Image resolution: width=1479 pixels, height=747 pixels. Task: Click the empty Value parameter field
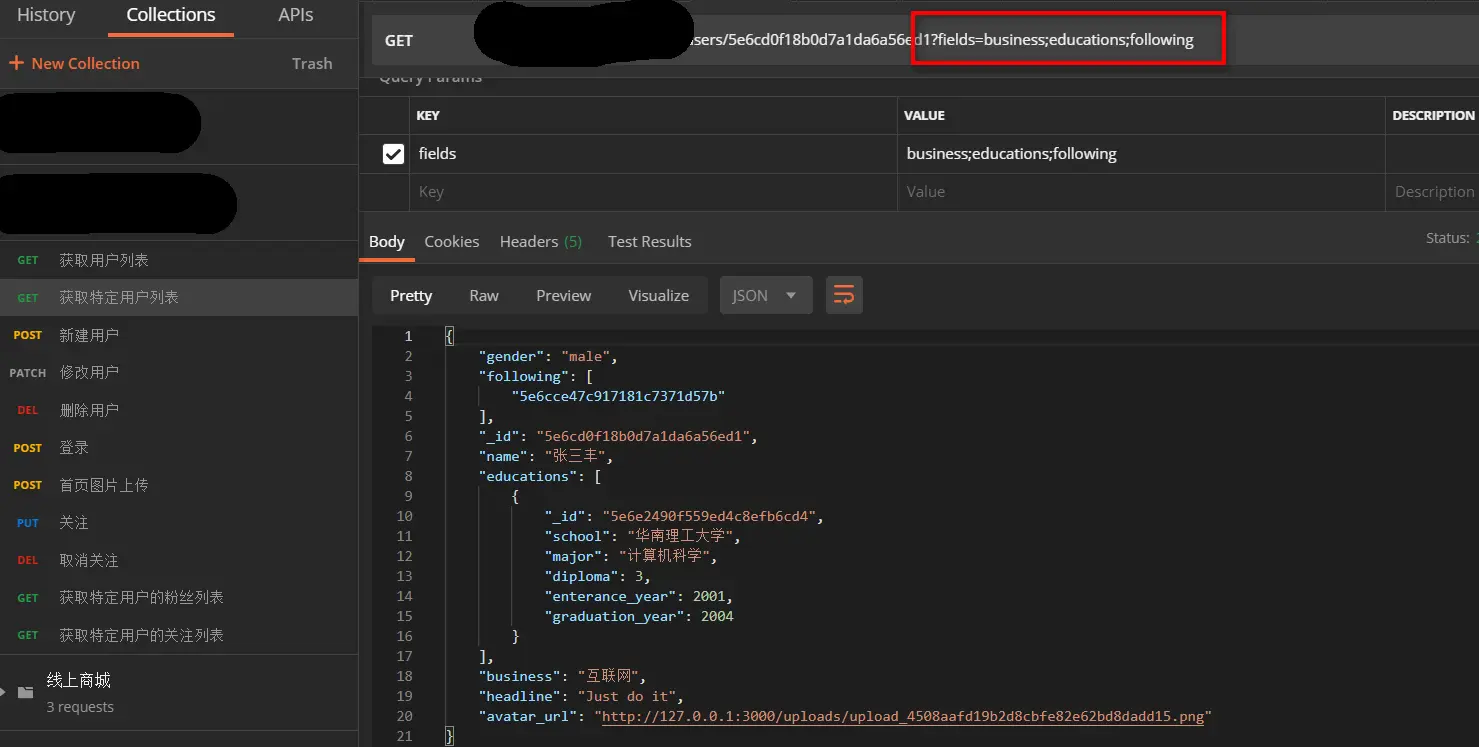[1140, 192]
